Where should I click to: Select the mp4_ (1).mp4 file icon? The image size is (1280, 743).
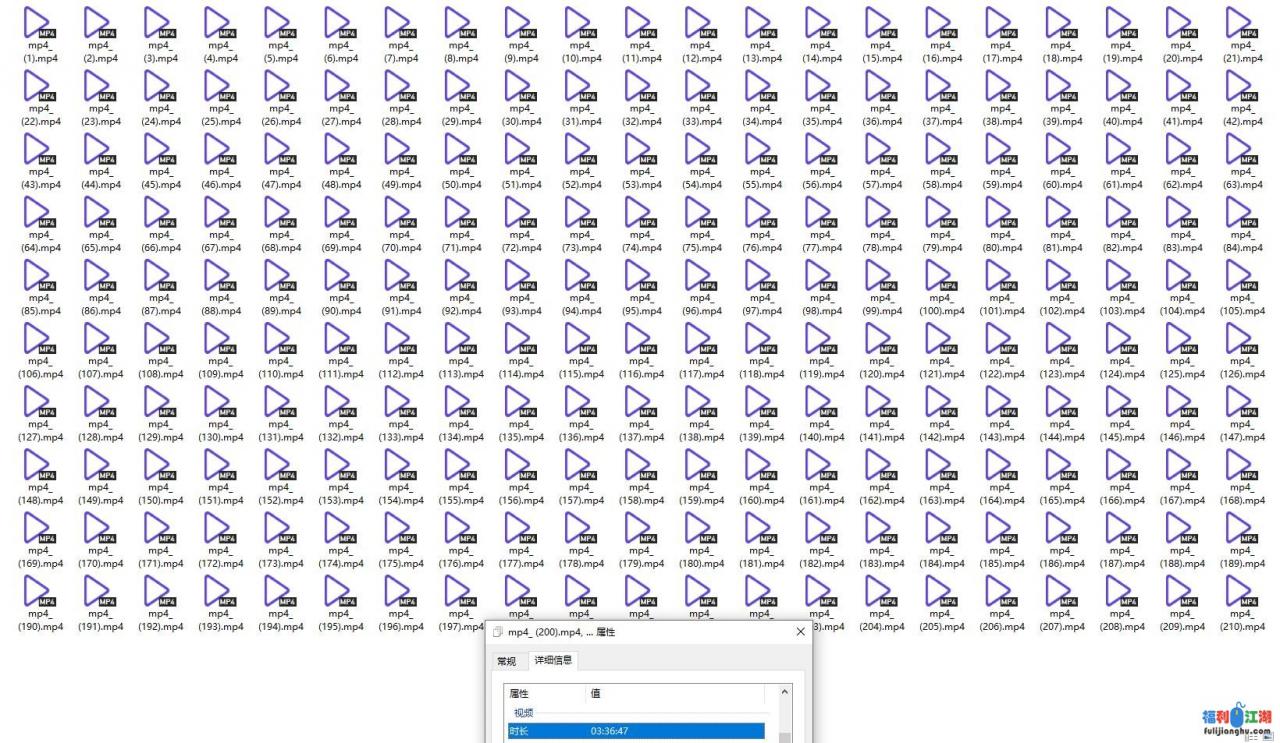pyautogui.click(x=39, y=24)
